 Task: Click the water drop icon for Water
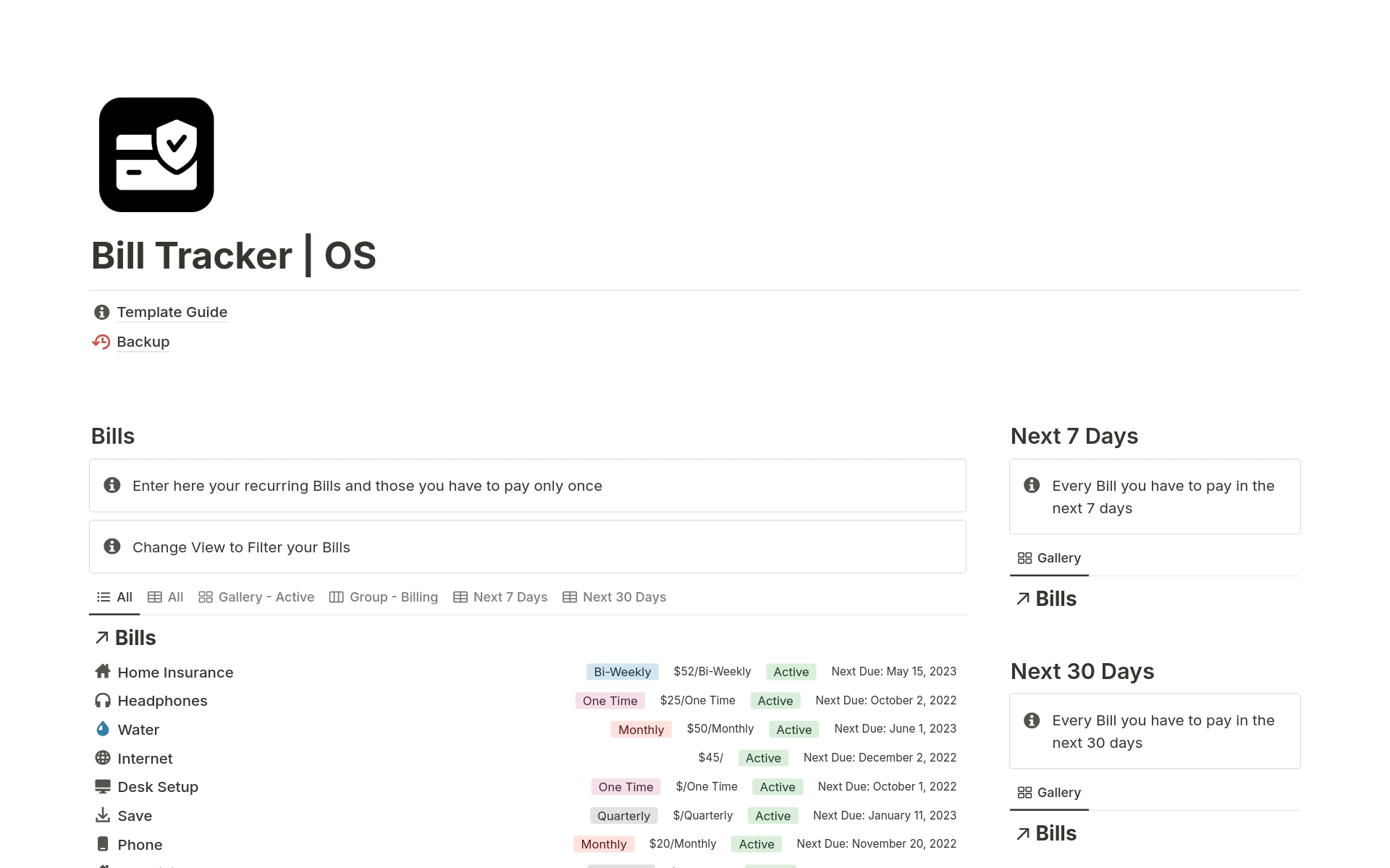tap(103, 728)
